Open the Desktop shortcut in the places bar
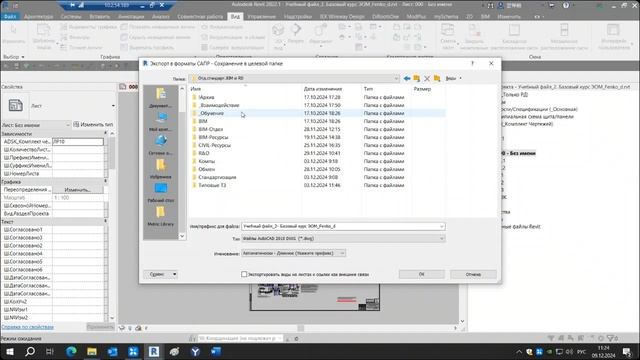 tap(160, 192)
